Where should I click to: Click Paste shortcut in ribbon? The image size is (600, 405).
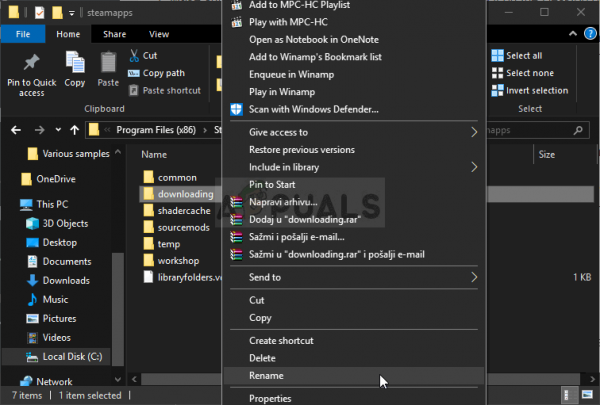click(x=165, y=91)
